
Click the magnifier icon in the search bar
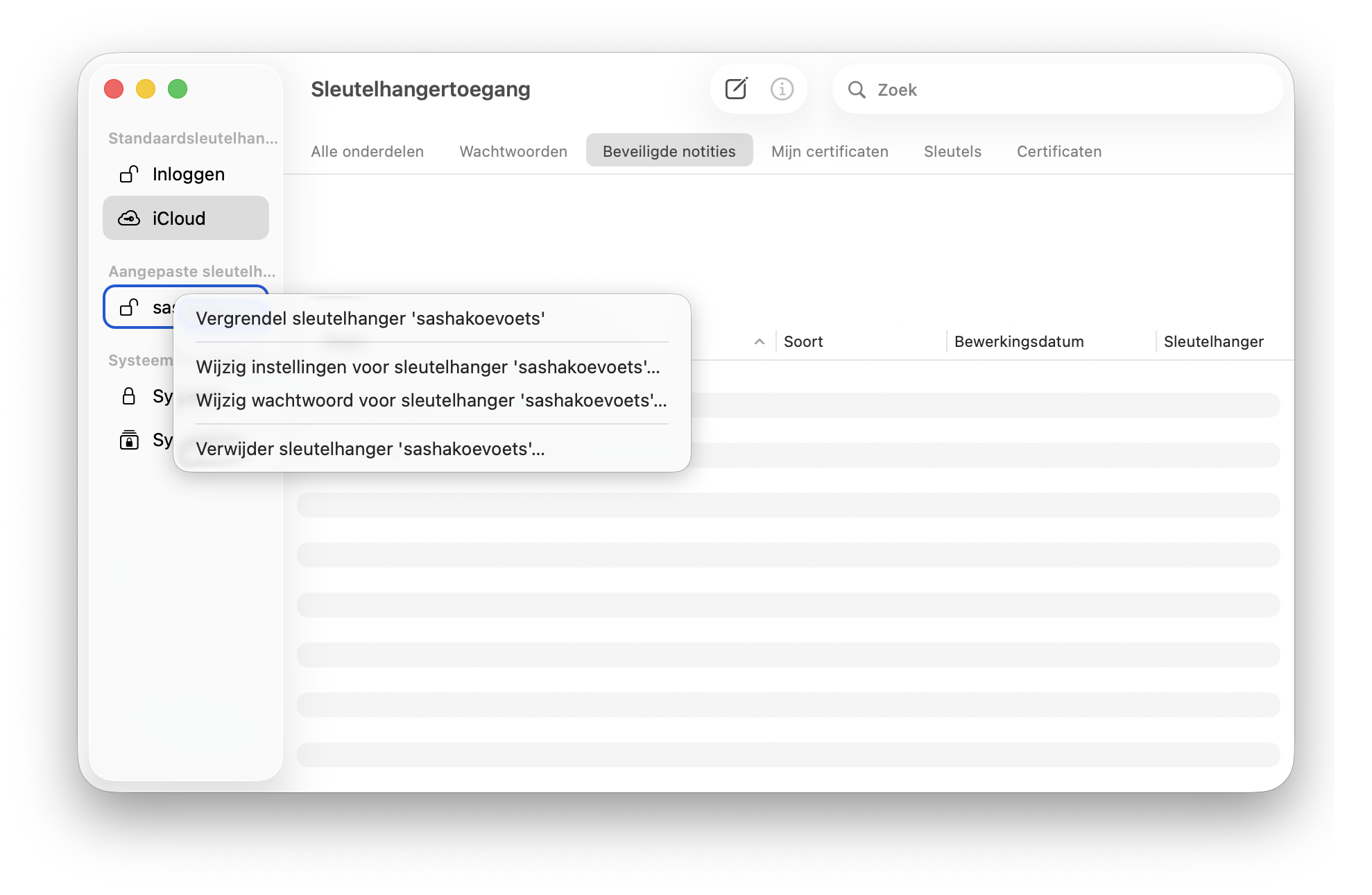[858, 89]
